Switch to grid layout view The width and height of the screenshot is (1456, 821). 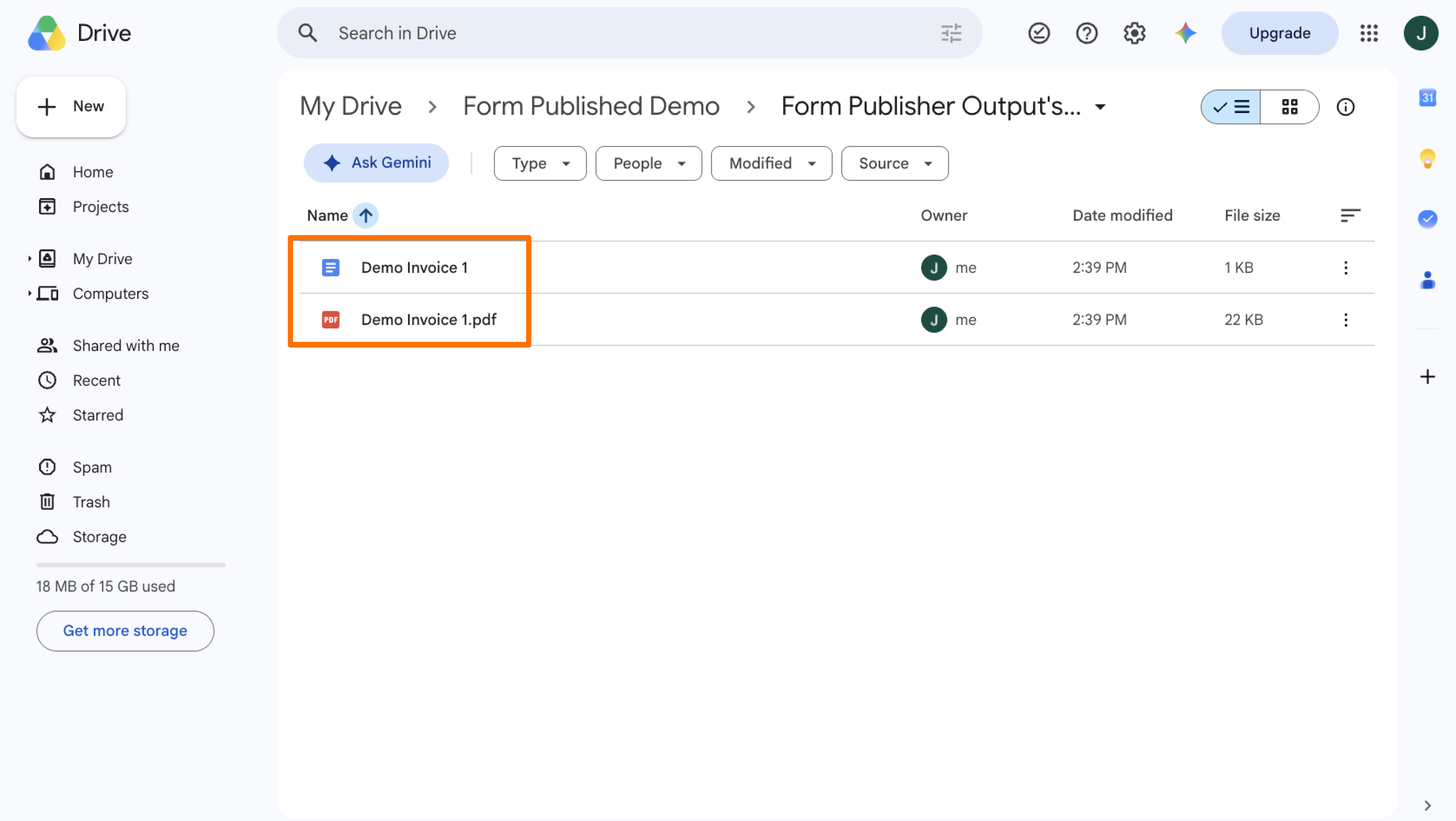coord(1289,107)
